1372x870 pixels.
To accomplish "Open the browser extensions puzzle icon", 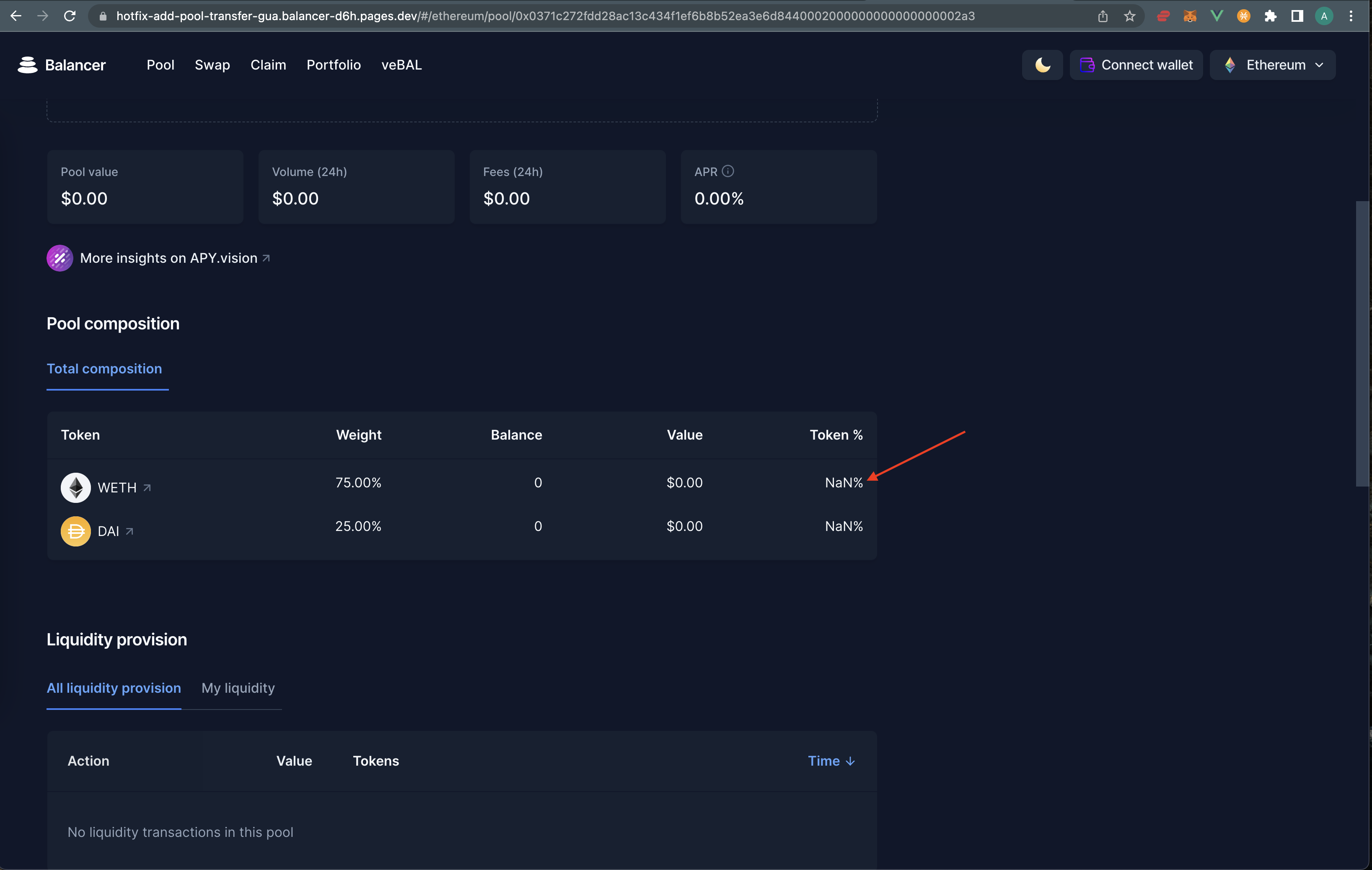I will coord(1271,16).
